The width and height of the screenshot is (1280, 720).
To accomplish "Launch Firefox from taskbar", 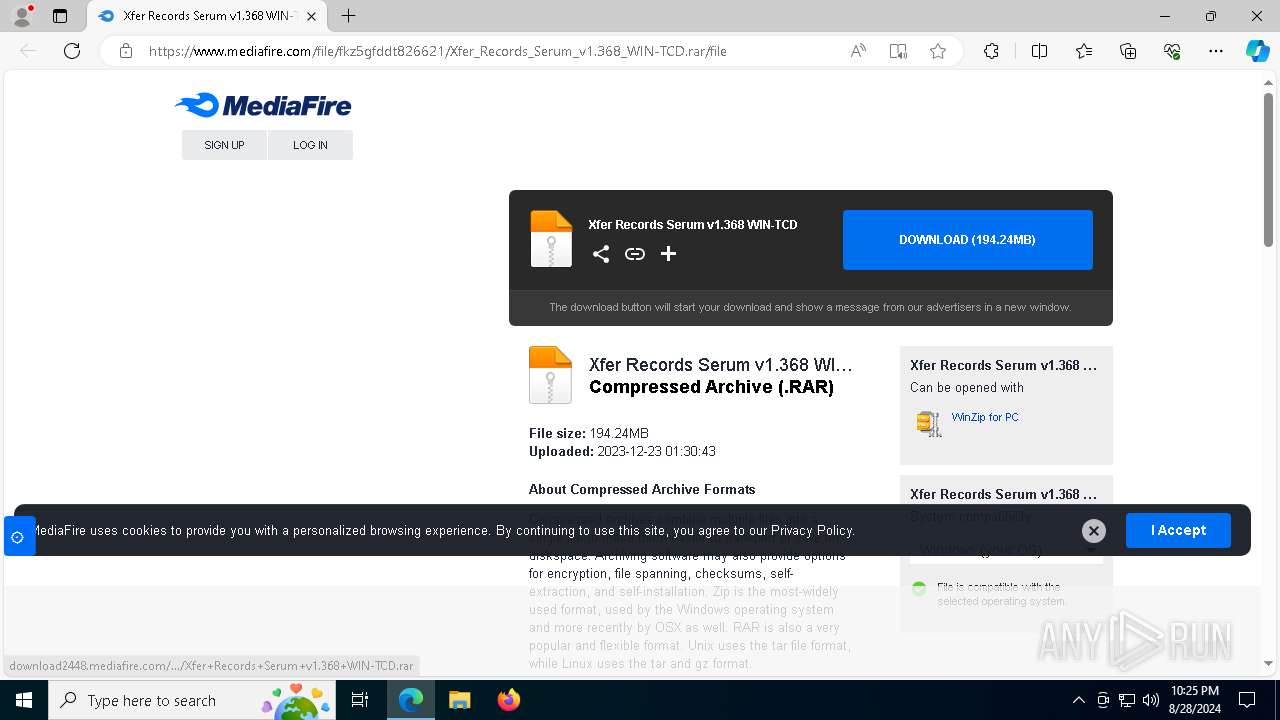I will (509, 700).
